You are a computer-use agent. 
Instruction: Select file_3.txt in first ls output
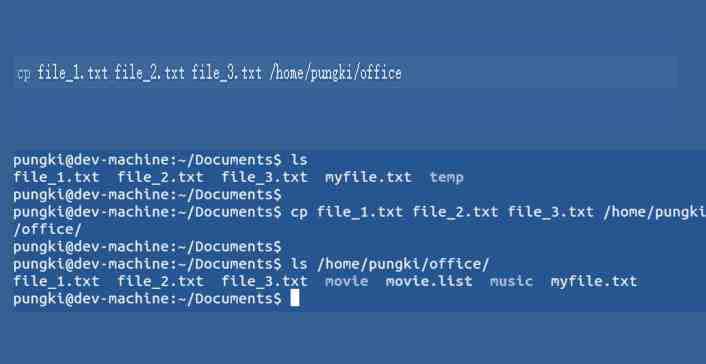pos(264,177)
